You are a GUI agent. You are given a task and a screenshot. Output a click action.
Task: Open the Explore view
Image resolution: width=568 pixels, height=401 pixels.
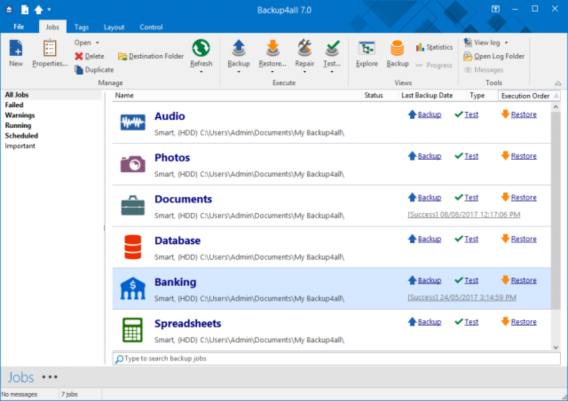click(367, 54)
